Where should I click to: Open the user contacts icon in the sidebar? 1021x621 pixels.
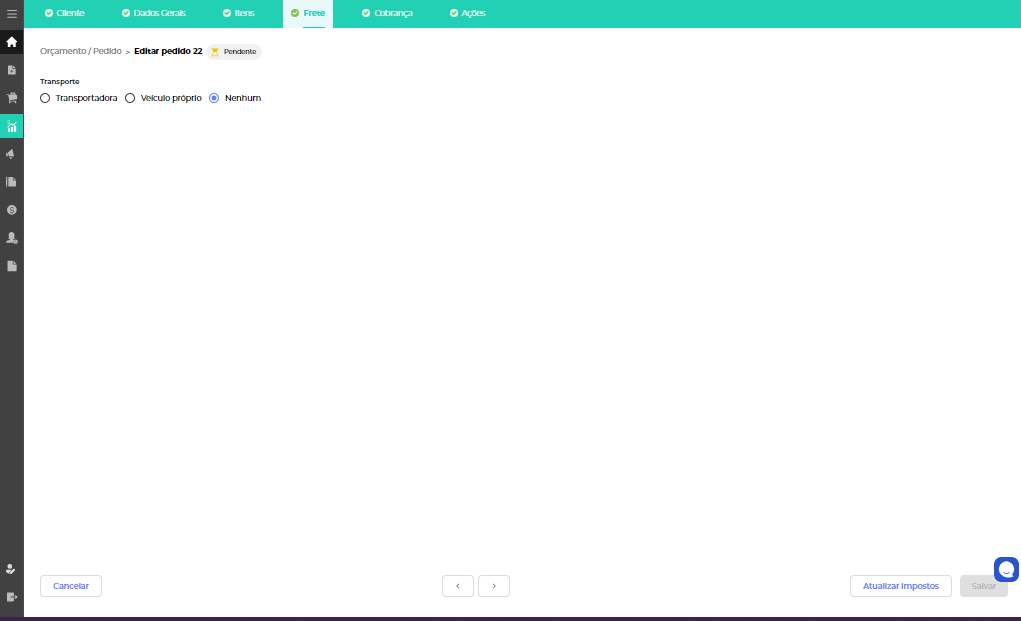tap(12, 238)
